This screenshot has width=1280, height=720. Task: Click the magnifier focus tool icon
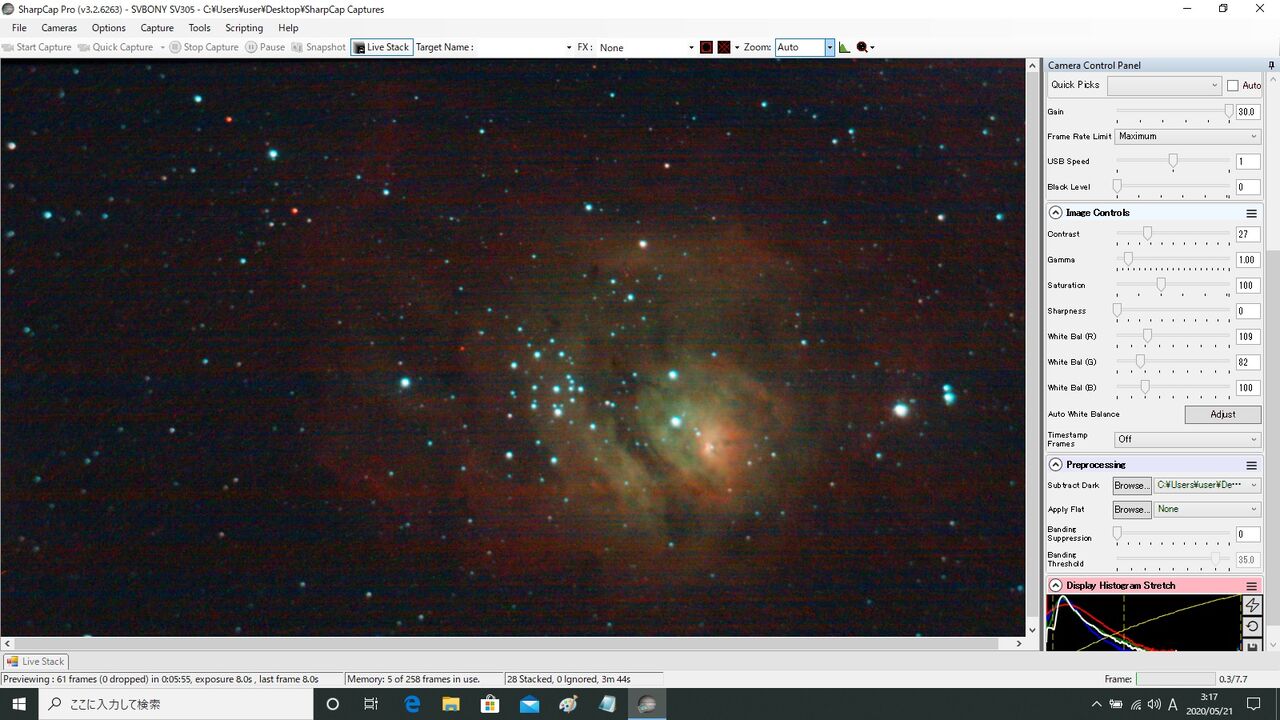pos(862,47)
